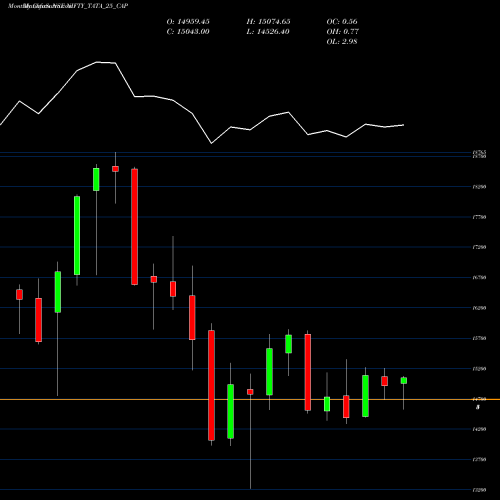The height and width of the screenshot is (500, 500).
Task: Click the 15250 price axis label
Action: (x=479, y=369)
